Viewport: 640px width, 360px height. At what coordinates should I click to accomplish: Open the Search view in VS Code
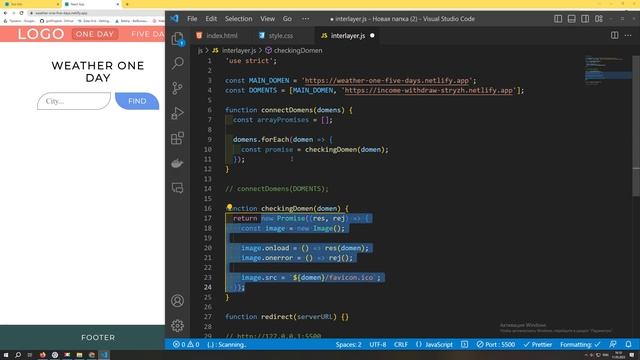(x=178, y=63)
